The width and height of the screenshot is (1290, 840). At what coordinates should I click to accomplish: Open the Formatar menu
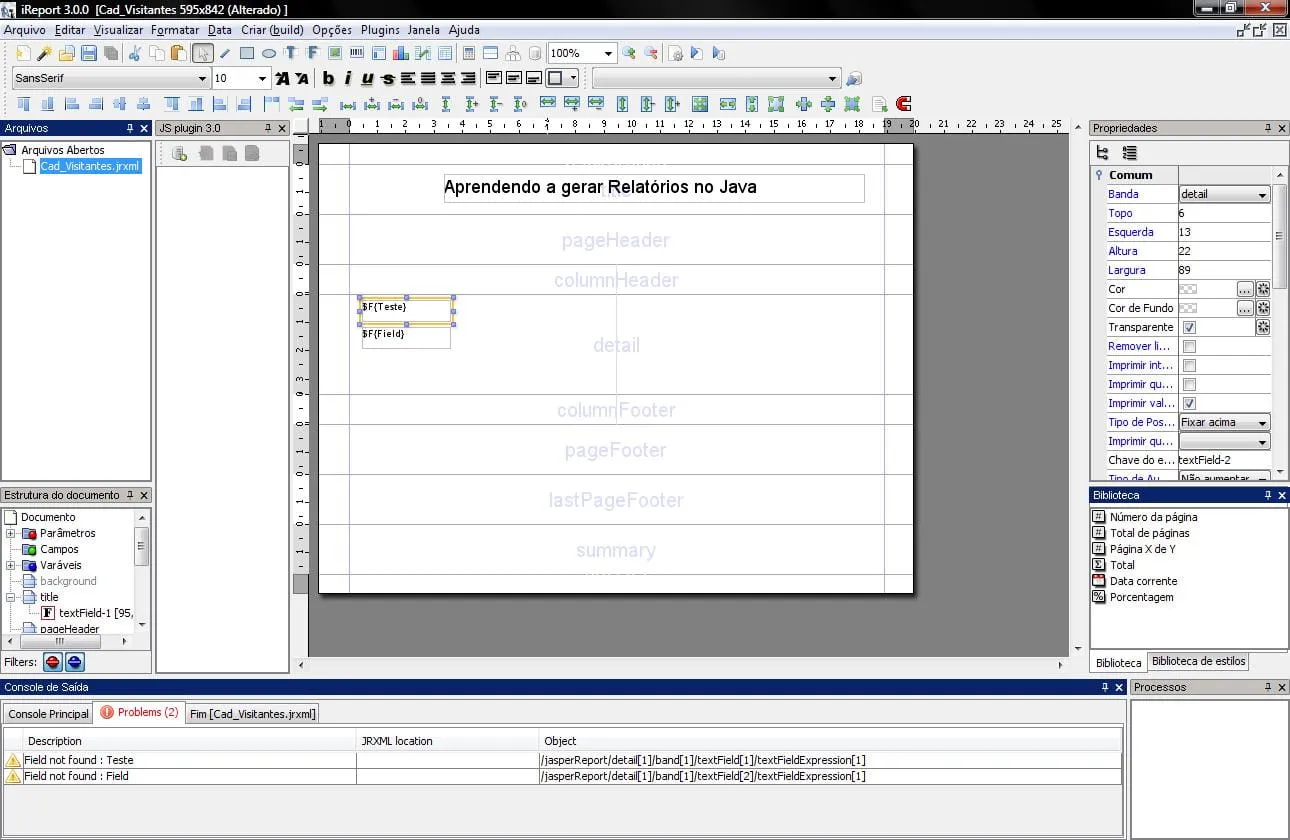175,30
